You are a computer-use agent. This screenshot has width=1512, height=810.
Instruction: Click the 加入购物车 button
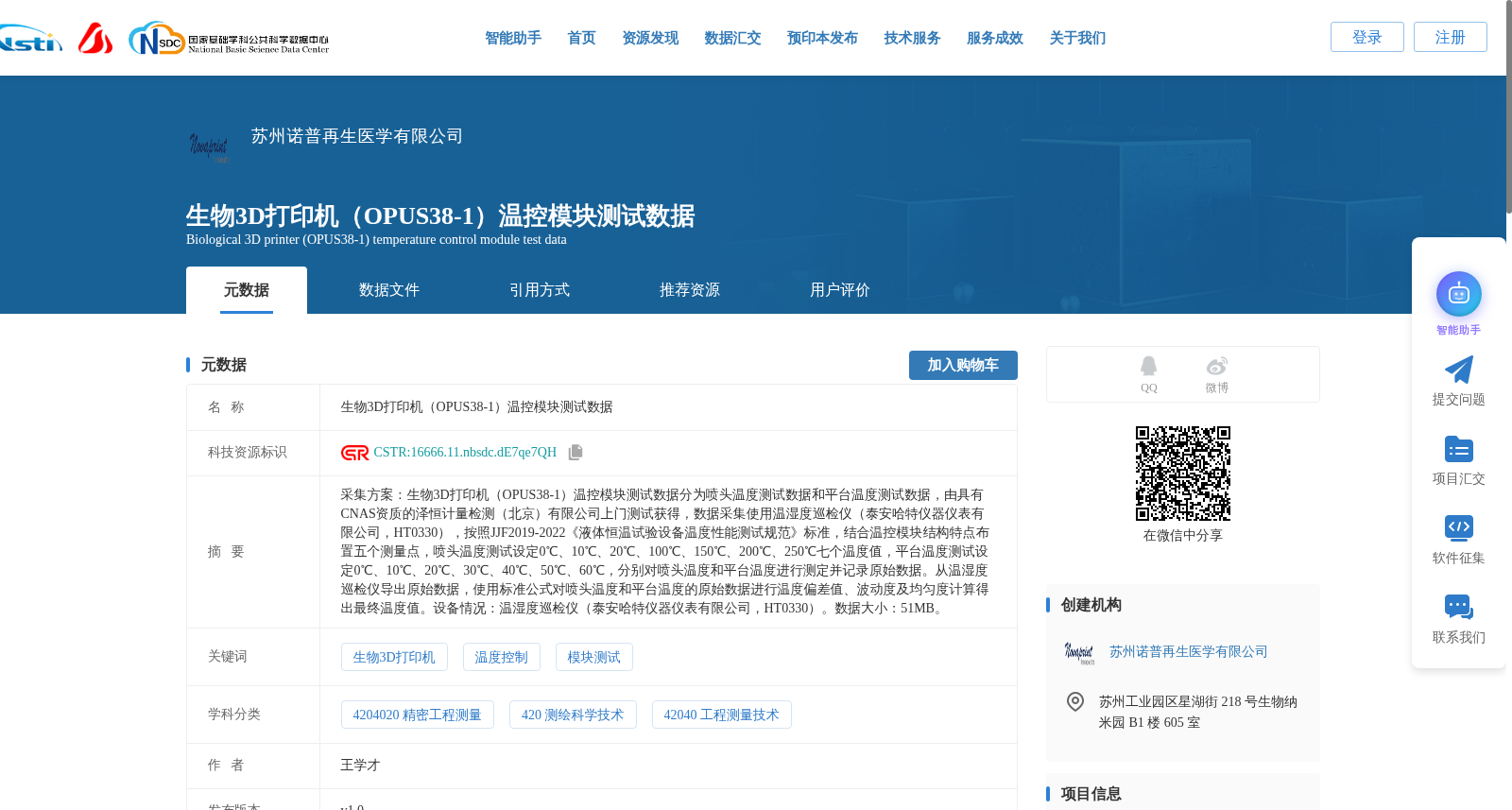click(963, 365)
